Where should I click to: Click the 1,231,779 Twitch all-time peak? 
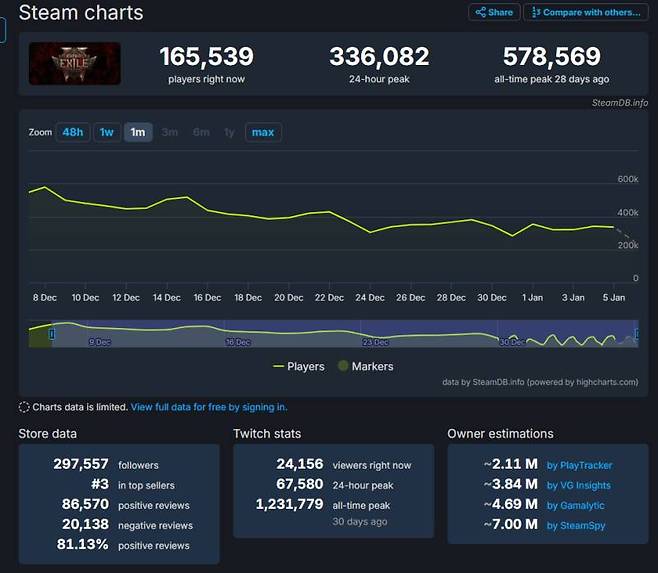290,504
